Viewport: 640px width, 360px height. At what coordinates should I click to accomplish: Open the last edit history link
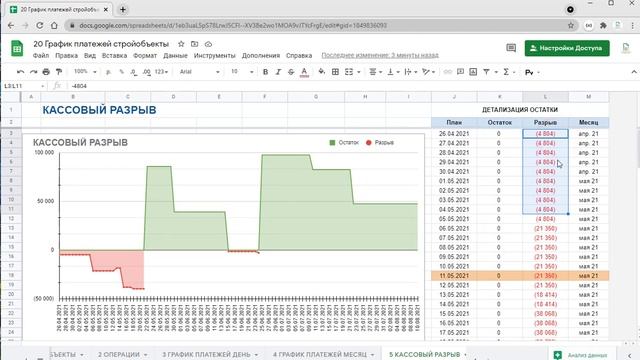(380, 55)
